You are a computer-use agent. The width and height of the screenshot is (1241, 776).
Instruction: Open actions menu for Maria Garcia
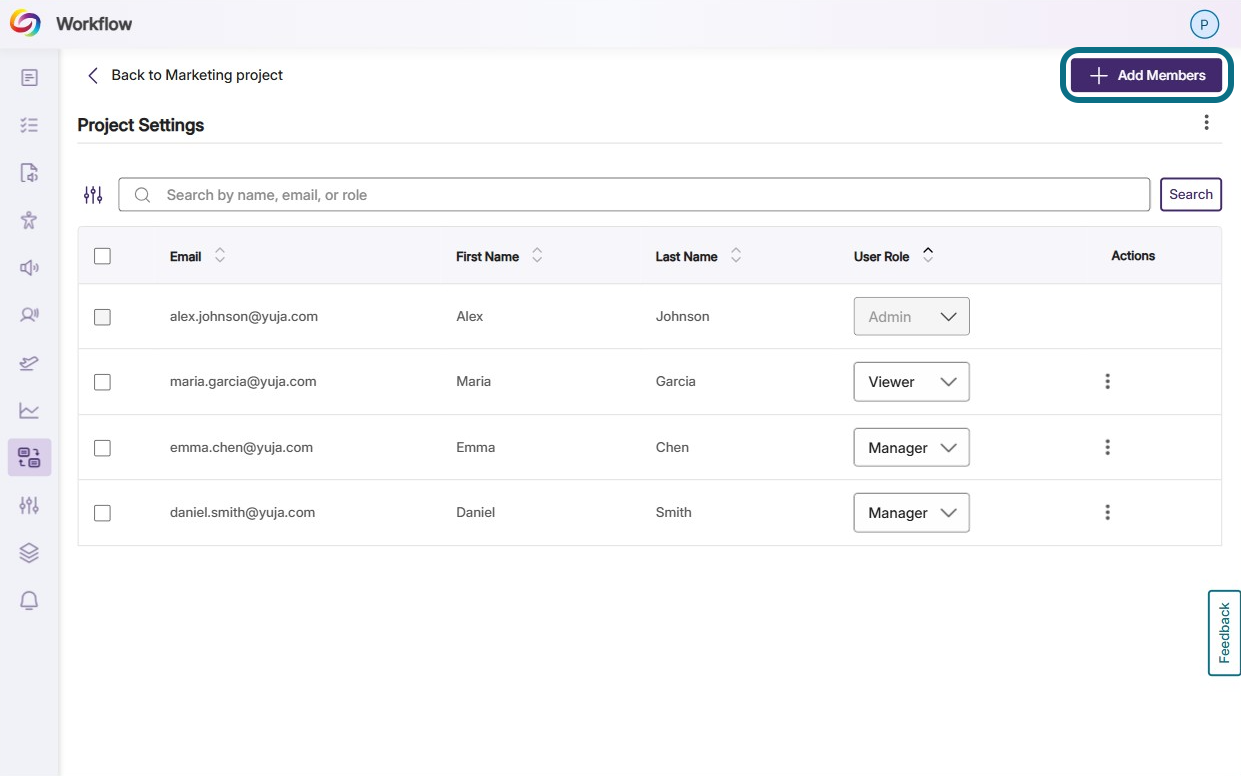[x=1107, y=381]
